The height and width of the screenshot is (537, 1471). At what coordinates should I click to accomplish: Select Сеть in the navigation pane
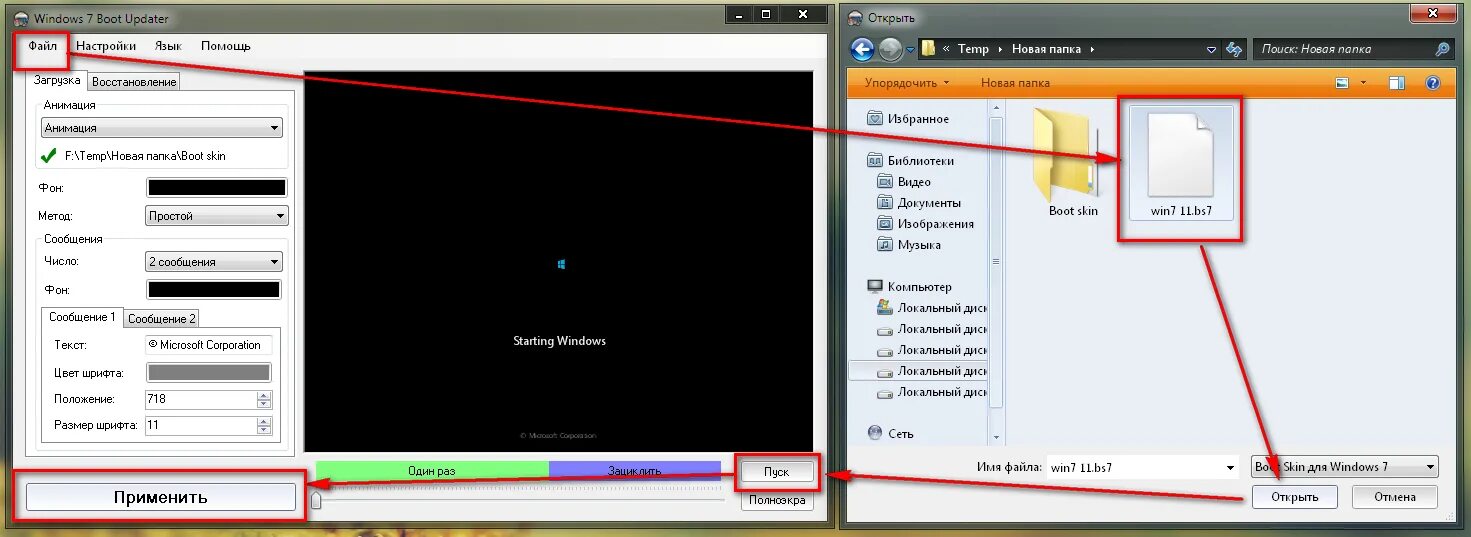890,434
